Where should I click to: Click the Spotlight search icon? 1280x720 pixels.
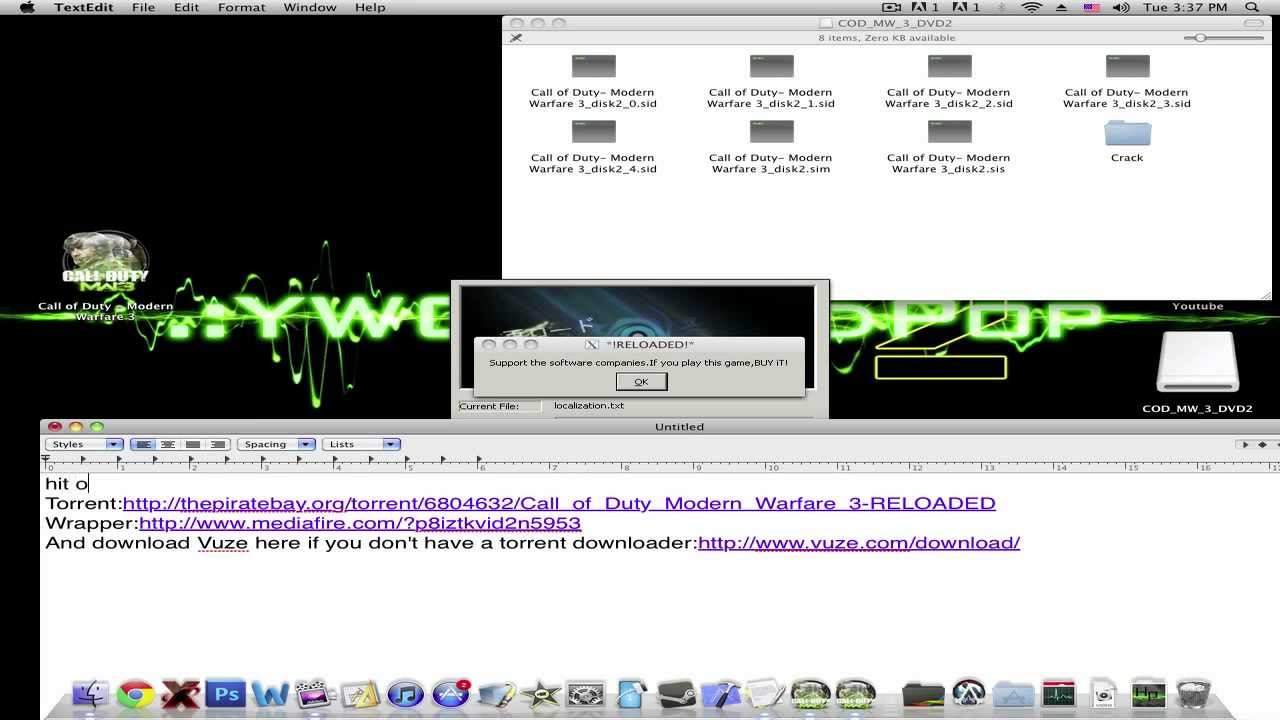tap(1252, 7)
